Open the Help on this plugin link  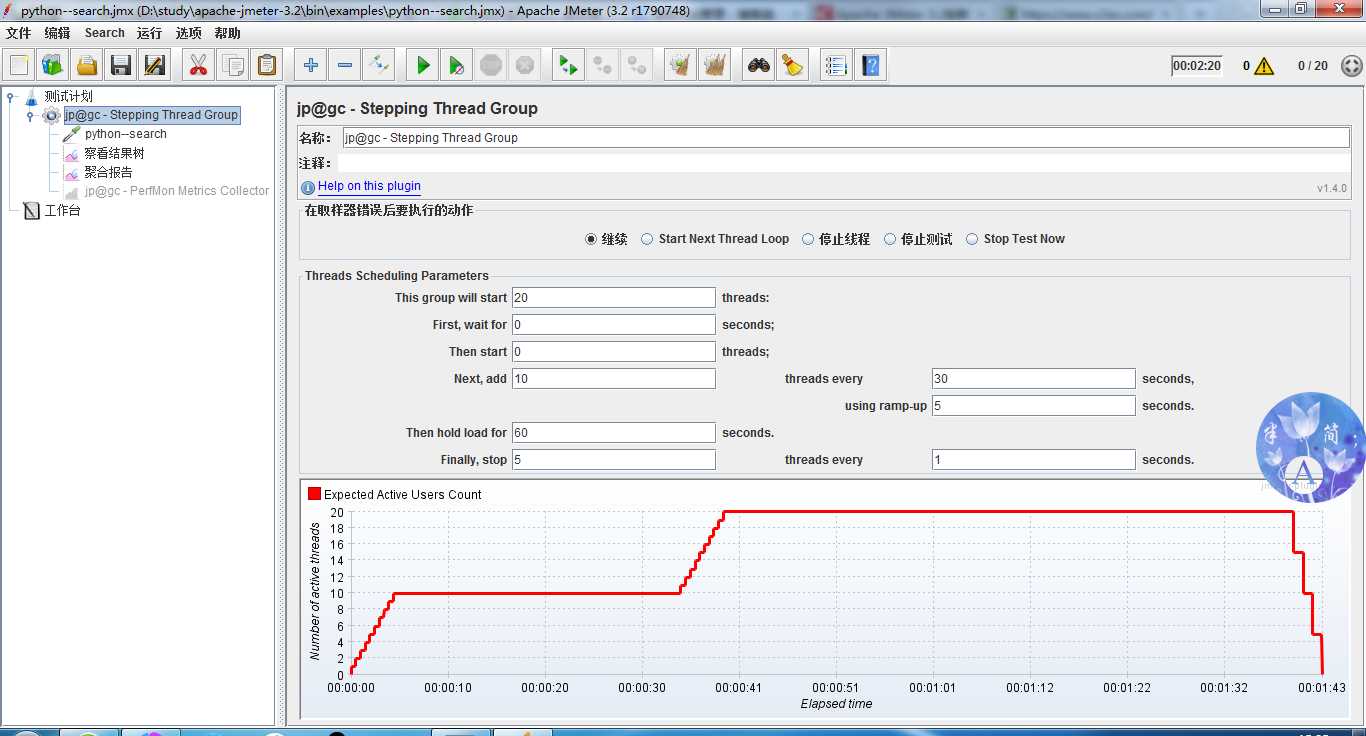(369, 186)
